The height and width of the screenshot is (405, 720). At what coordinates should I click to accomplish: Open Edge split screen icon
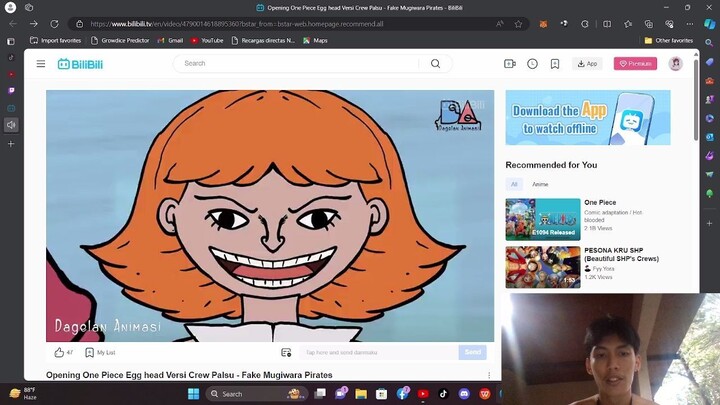coord(607,24)
